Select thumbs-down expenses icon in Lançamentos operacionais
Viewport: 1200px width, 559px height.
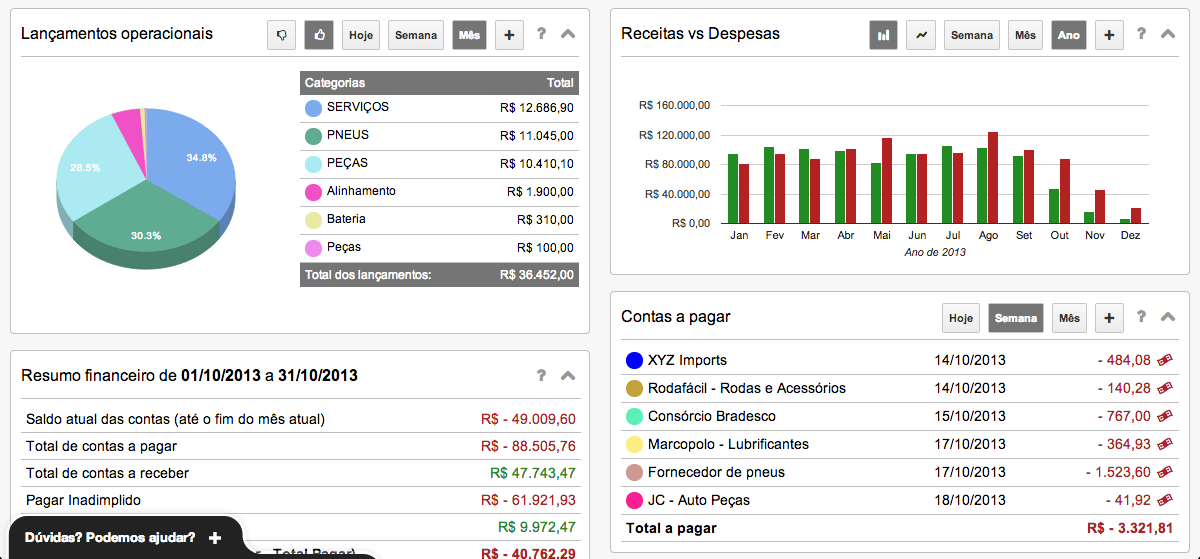pos(281,35)
